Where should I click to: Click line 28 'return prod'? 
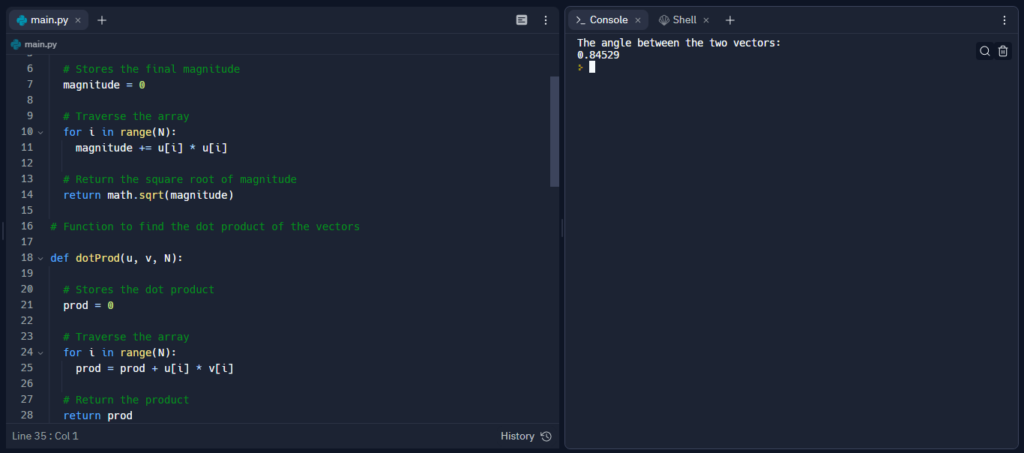pyautogui.click(x=97, y=416)
